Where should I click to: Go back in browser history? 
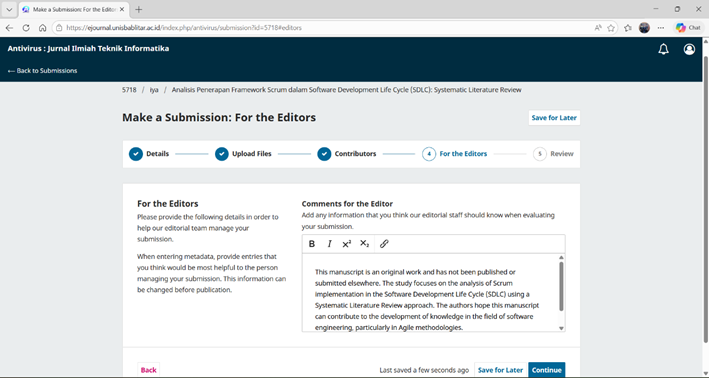tap(9, 28)
